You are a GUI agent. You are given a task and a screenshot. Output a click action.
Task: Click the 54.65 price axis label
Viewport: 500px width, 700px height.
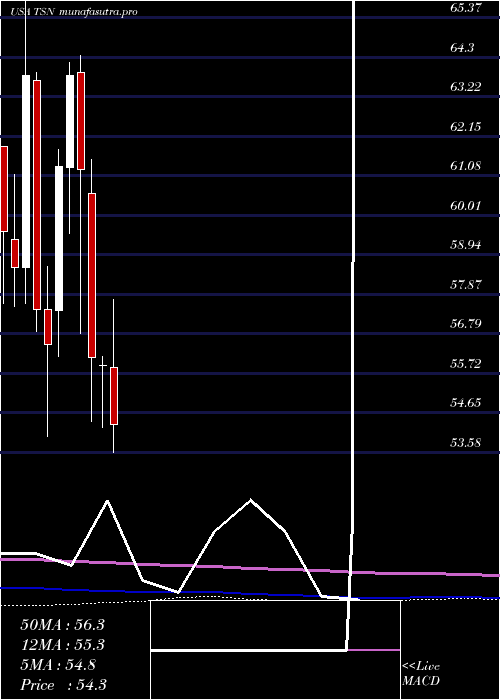point(466,403)
